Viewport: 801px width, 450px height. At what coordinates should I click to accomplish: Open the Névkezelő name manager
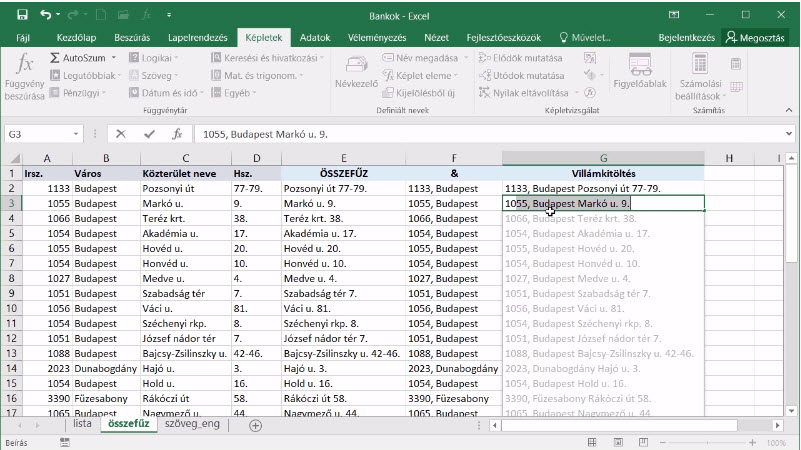pos(356,72)
